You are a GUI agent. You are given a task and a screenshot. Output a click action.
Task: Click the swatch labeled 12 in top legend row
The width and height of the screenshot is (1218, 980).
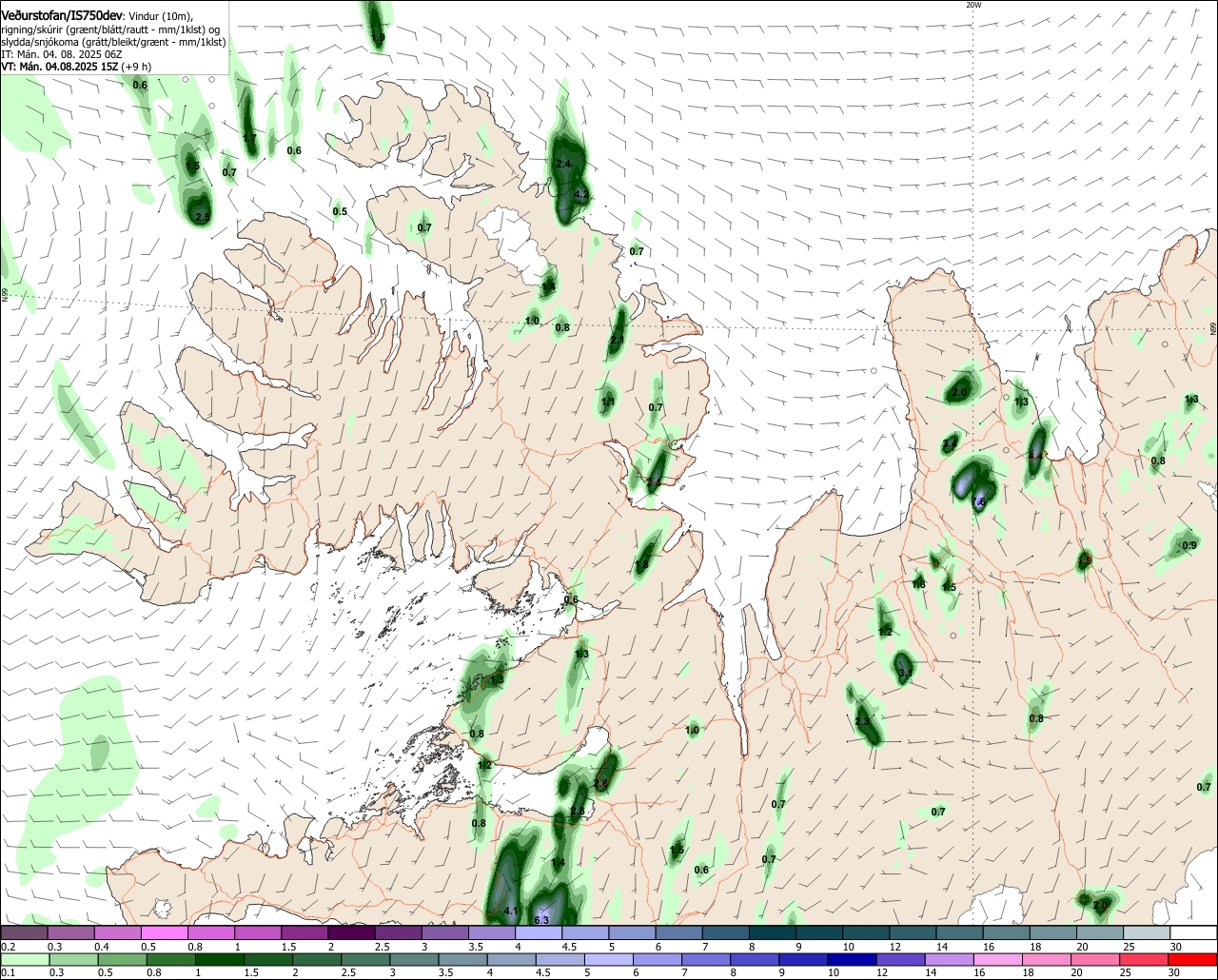[913, 932]
